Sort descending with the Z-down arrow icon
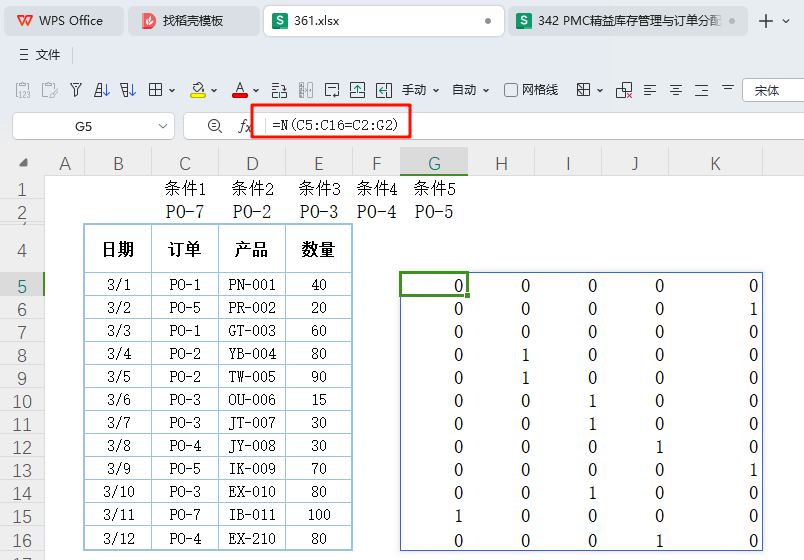The width and height of the screenshot is (804, 560). [128, 90]
